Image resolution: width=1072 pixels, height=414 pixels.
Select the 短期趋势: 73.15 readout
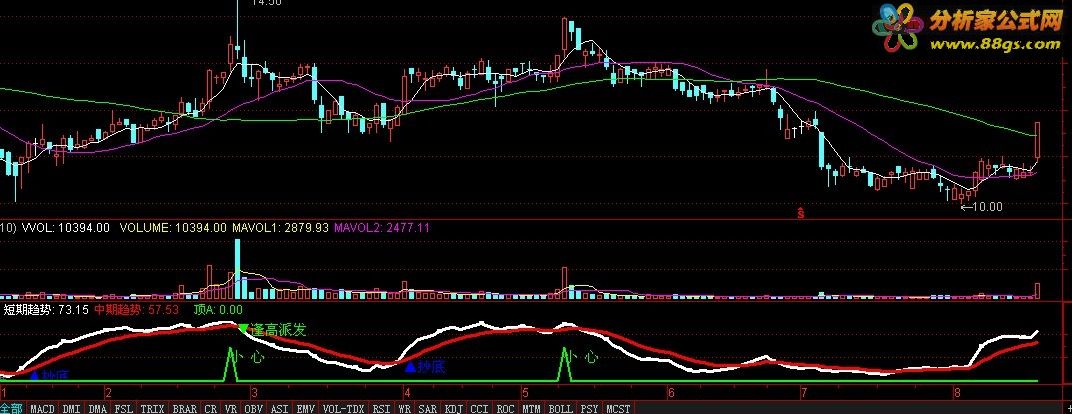(x=46, y=309)
